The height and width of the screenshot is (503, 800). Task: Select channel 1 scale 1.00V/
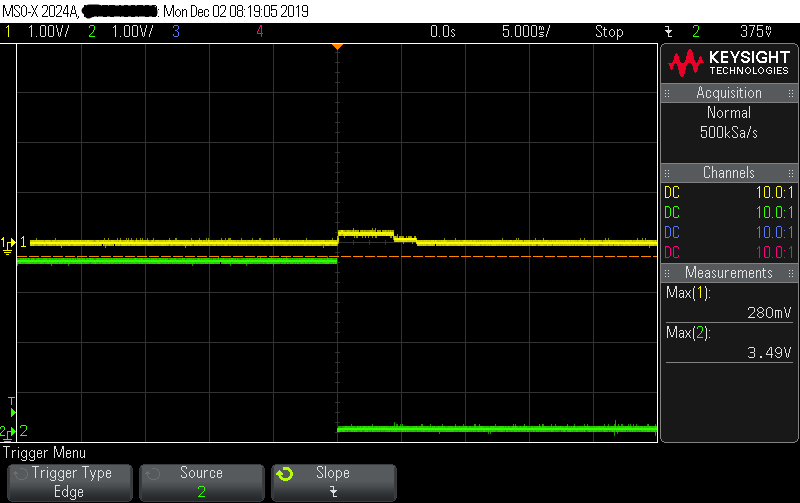(48, 32)
